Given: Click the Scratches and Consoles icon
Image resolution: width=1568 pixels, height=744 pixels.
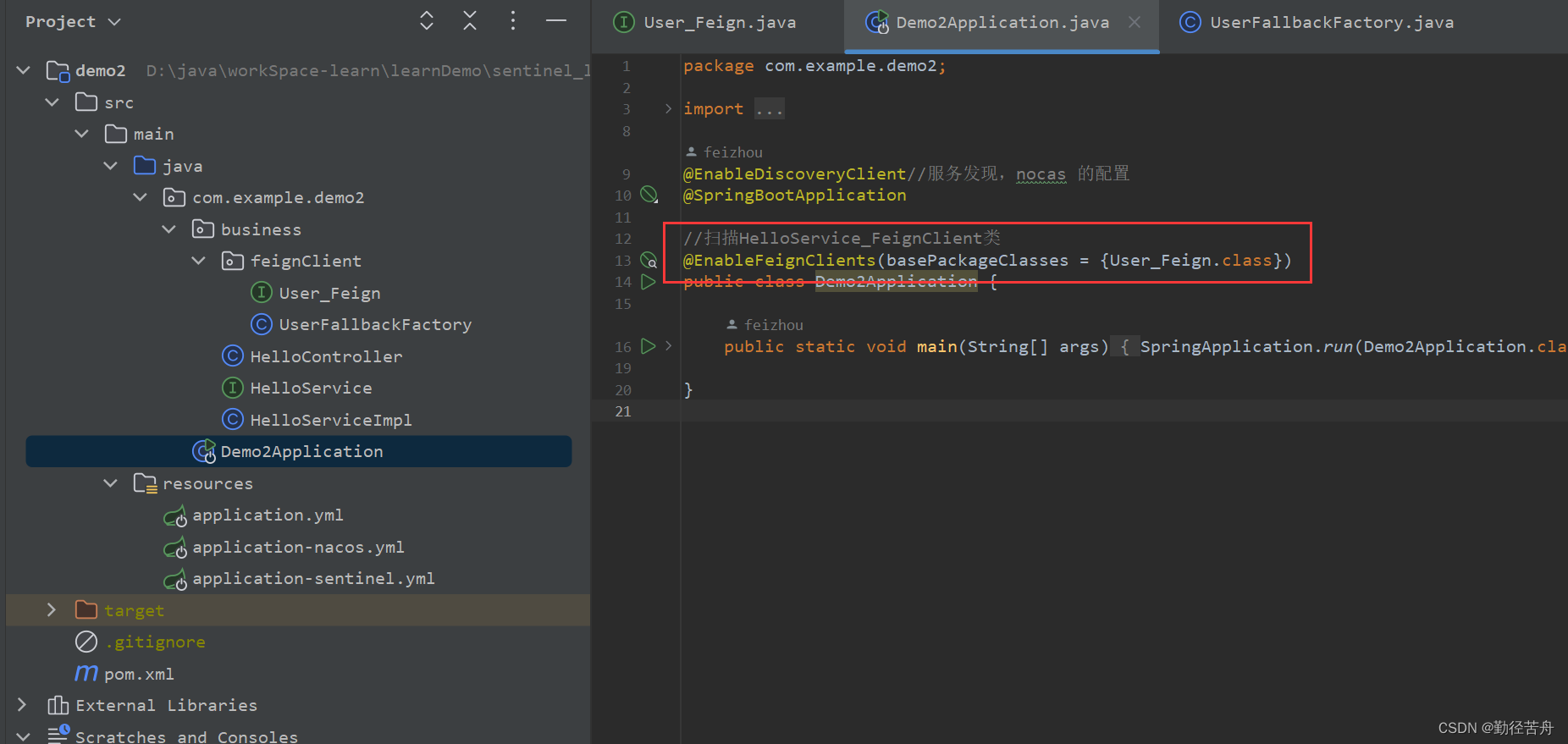Looking at the screenshot, I should 58,735.
